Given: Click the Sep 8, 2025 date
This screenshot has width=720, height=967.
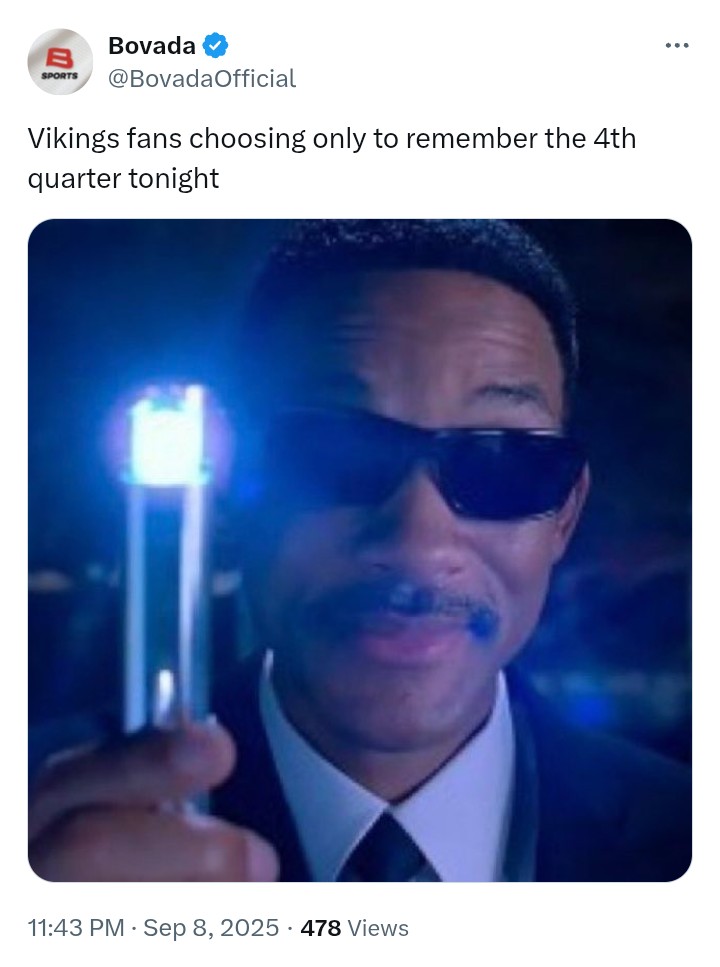Looking at the screenshot, I should click(x=211, y=928).
